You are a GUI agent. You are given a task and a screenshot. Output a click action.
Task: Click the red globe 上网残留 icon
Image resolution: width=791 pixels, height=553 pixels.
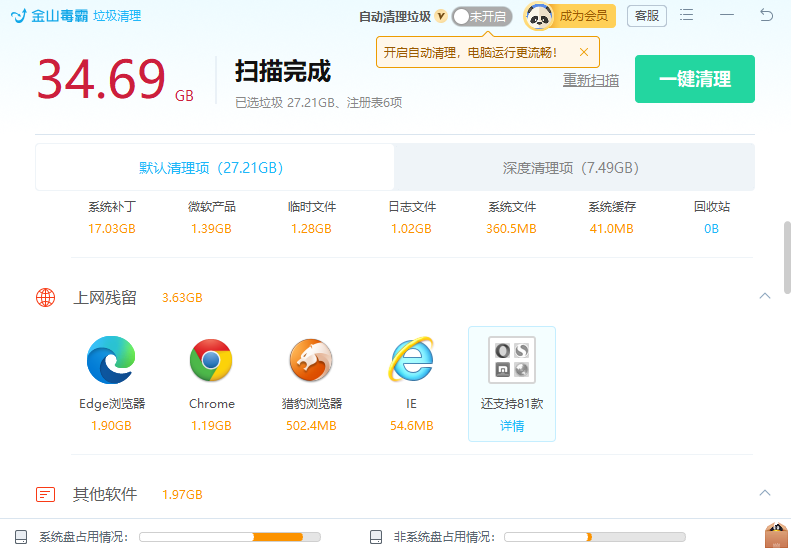coord(45,298)
